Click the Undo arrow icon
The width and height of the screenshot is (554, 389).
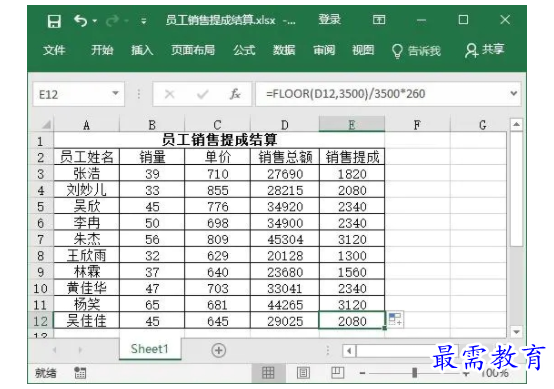coord(80,21)
